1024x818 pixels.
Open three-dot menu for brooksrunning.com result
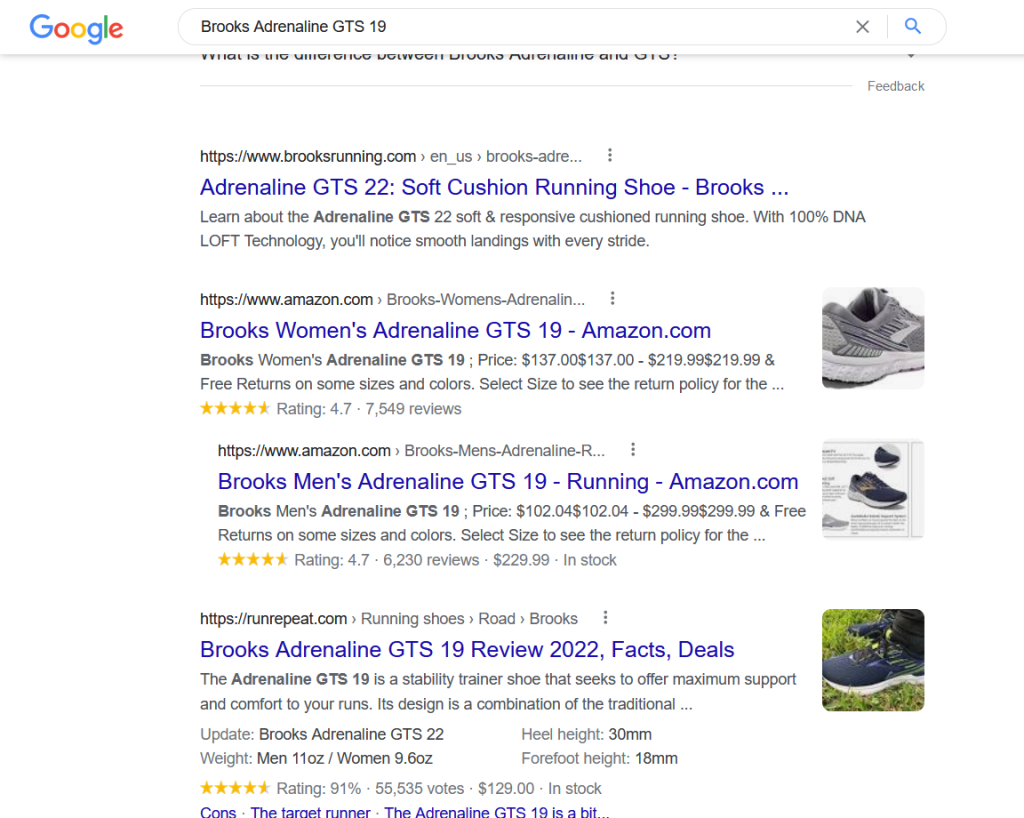tap(610, 156)
